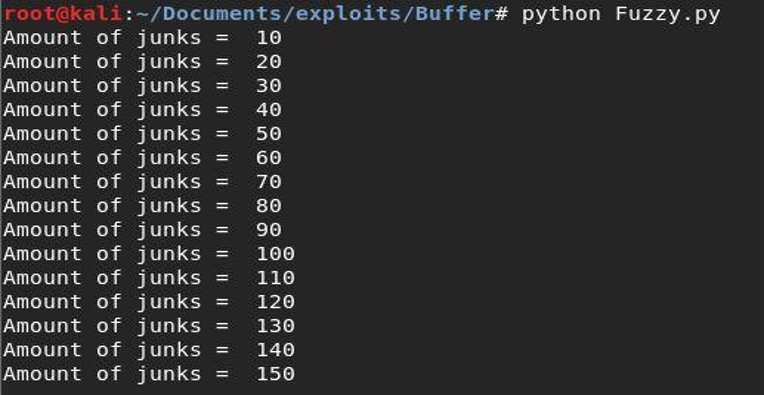764x395 pixels.
Task: Click the line showing junks = 20
Action: pyautogui.click(x=142, y=62)
